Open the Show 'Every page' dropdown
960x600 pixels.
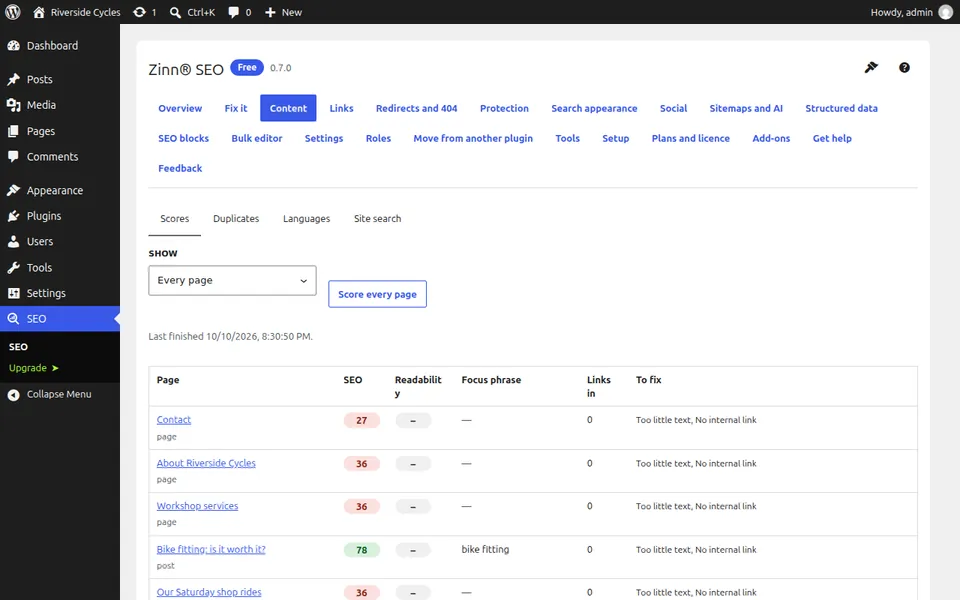click(x=232, y=280)
